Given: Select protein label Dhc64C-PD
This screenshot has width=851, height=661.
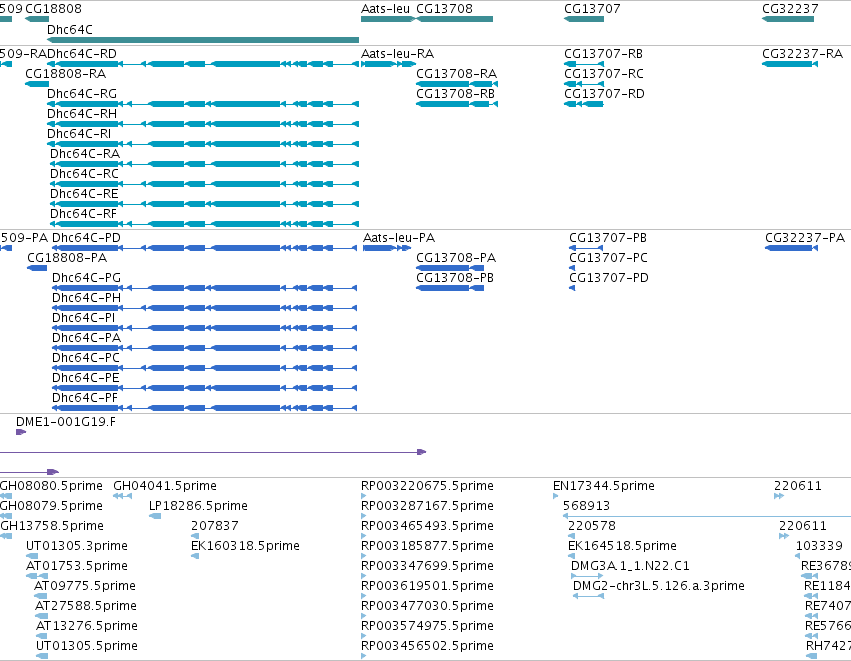Looking at the screenshot, I should 86,238.
